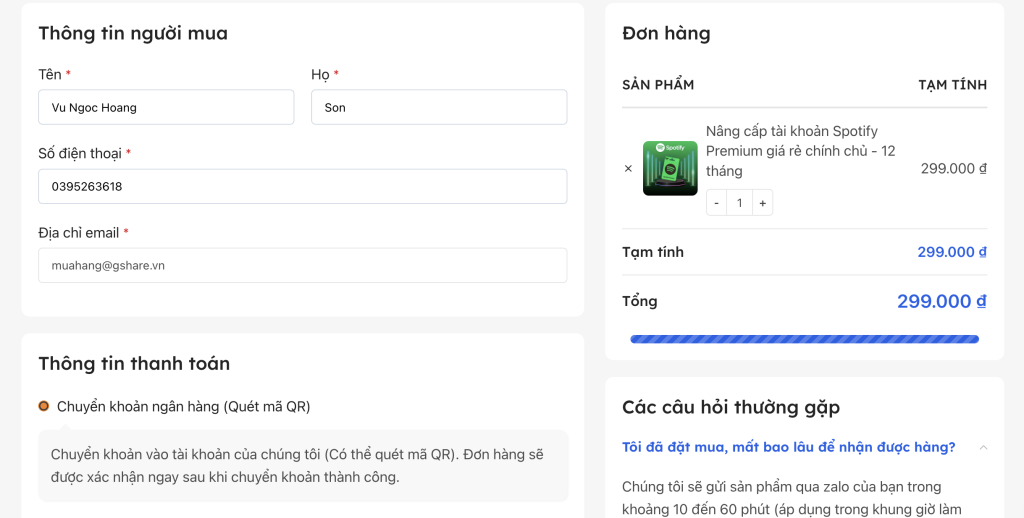Click the Địa chỉ email field
The width and height of the screenshot is (1024, 518).
click(x=302, y=265)
